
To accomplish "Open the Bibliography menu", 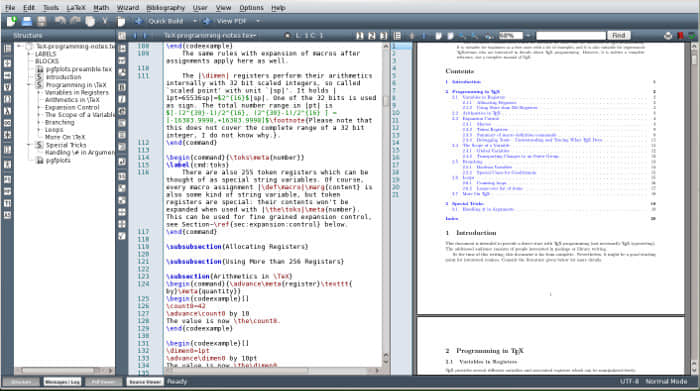I will [166, 8].
